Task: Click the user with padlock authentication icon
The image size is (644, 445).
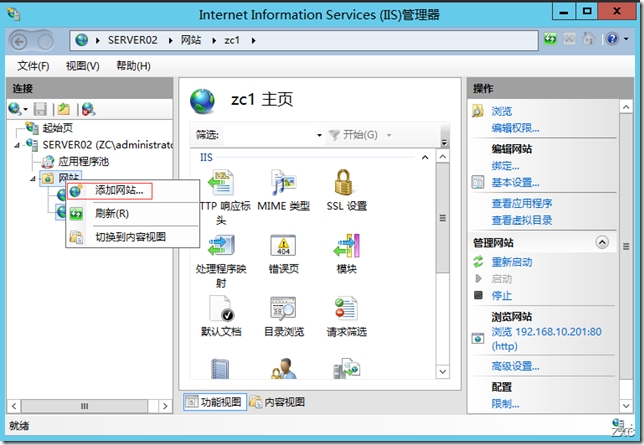Action: [x=283, y=369]
